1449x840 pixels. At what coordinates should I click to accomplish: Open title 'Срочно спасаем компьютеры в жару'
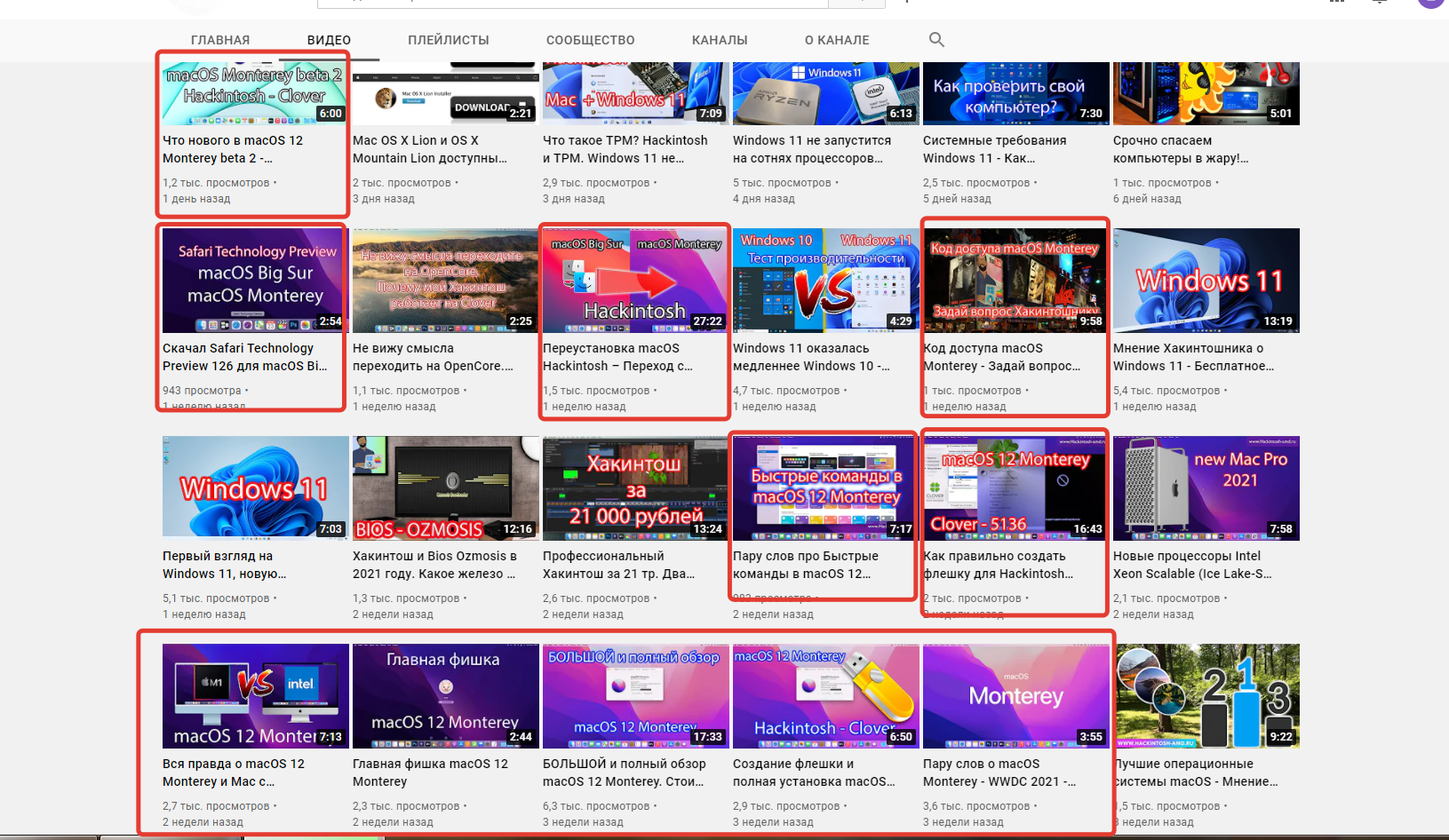[x=1181, y=149]
